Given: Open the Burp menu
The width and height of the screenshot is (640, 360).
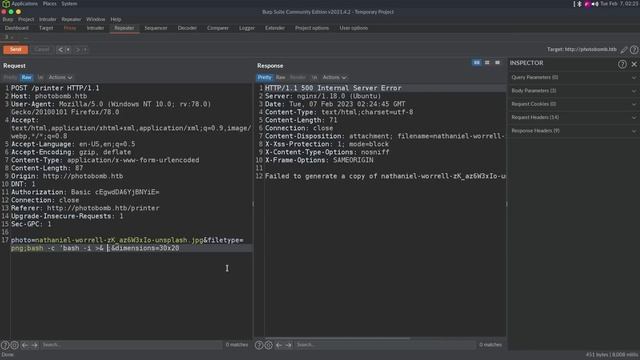Looking at the screenshot, I should [x=8, y=19].
